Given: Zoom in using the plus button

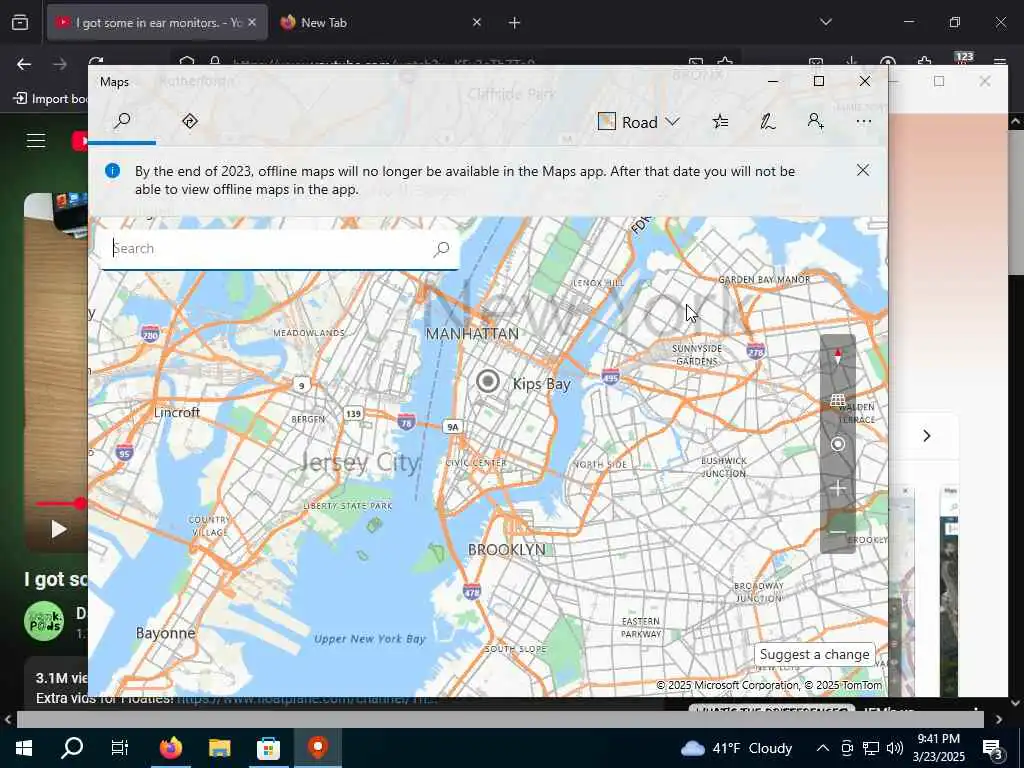Looking at the screenshot, I should click(x=838, y=488).
